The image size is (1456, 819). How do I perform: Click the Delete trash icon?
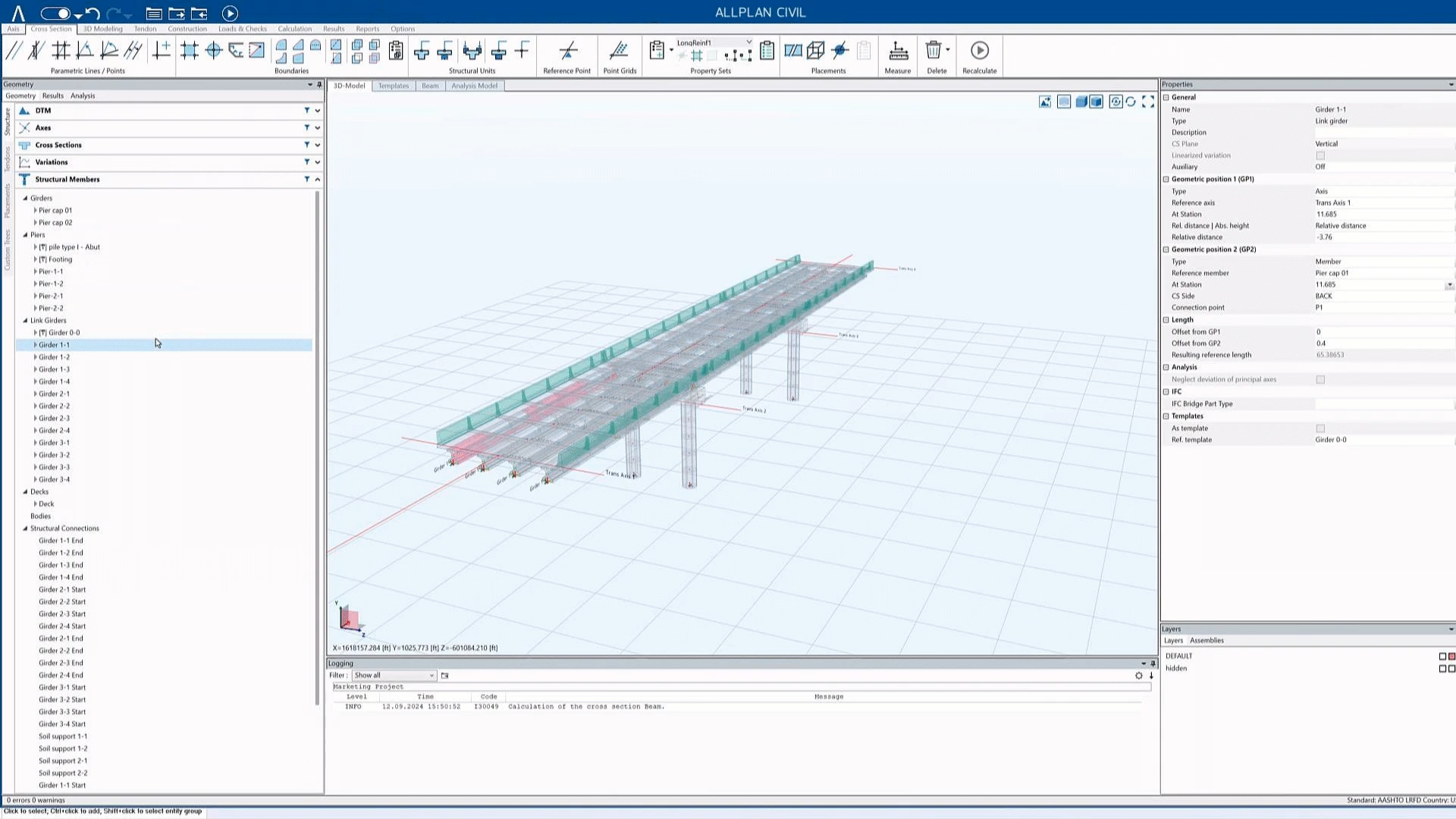[x=934, y=51]
